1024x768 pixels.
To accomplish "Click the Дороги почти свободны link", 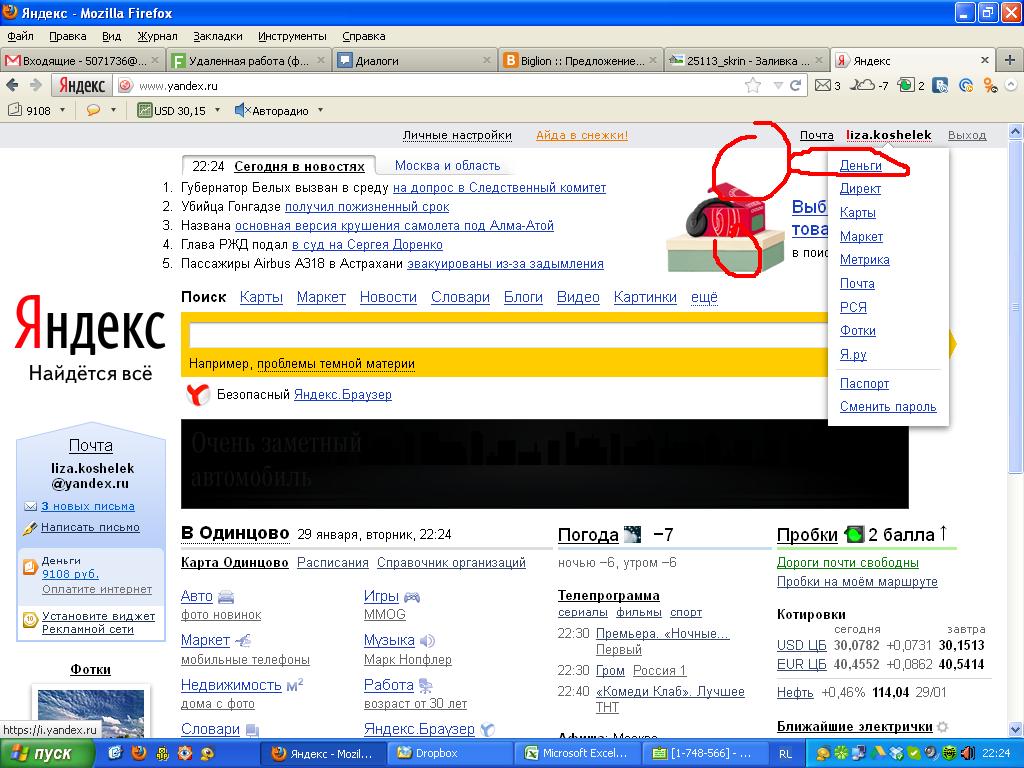I will coord(848,563).
